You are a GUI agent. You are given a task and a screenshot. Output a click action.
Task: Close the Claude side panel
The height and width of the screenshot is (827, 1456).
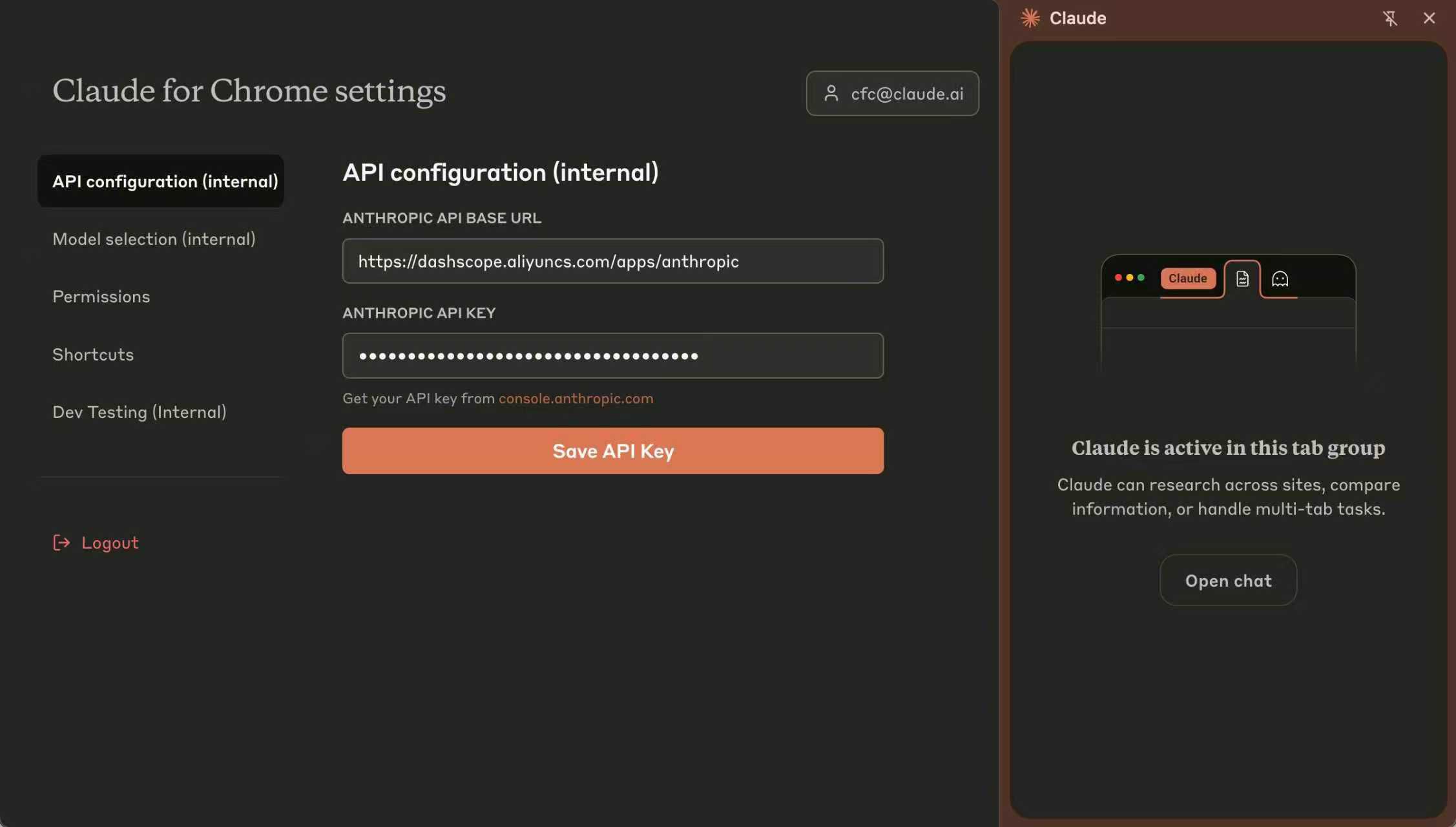coord(1429,18)
